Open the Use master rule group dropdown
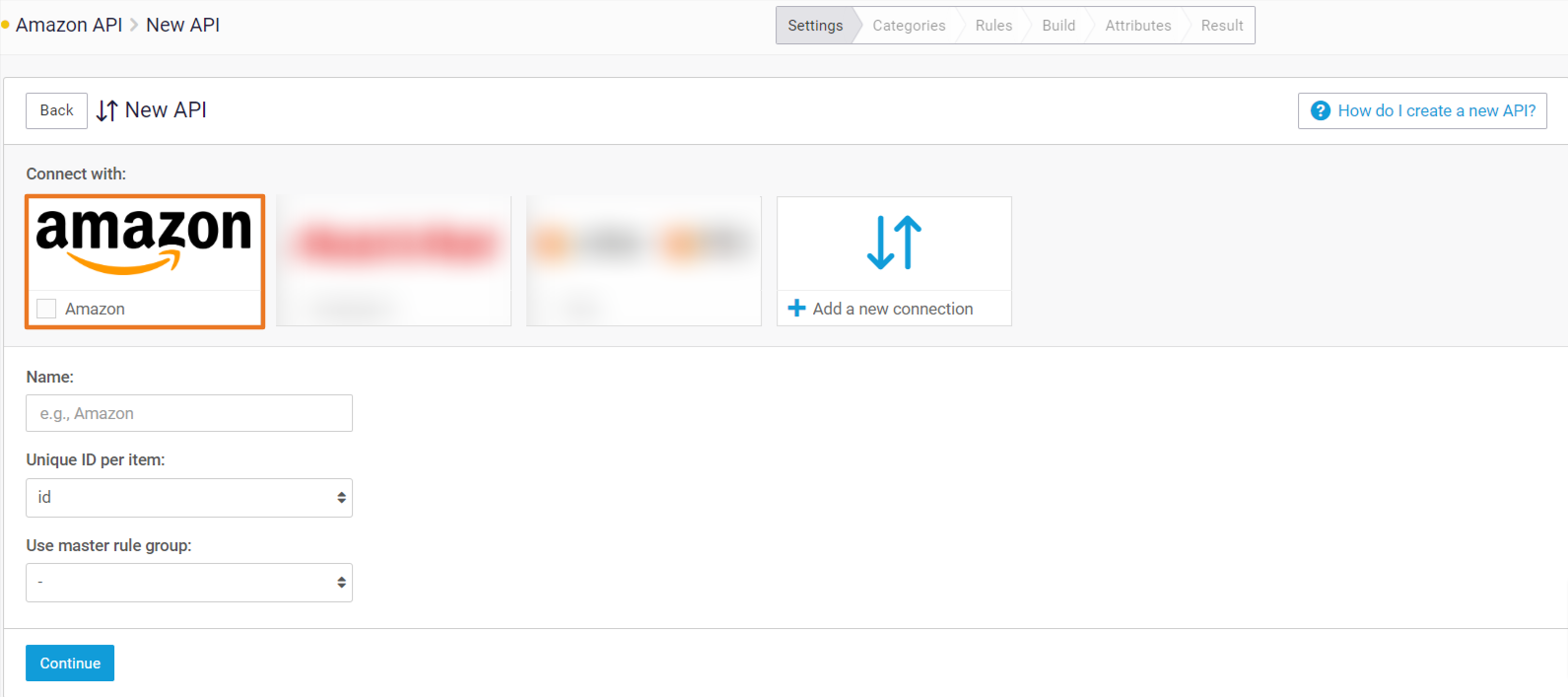 [189, 583]
